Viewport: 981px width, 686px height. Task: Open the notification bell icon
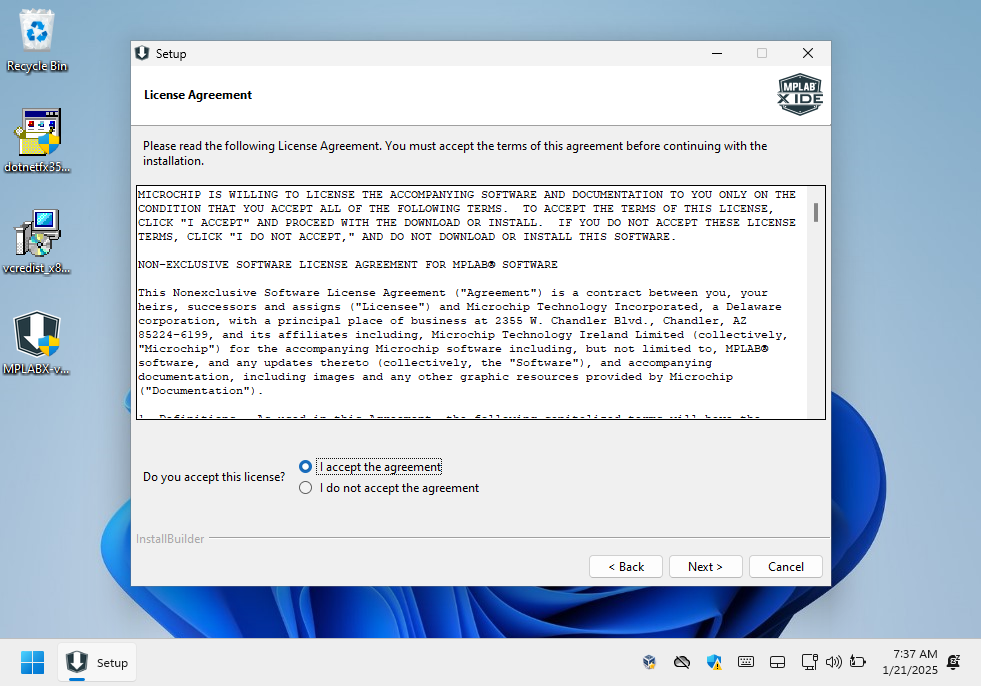tap(953, 662)
